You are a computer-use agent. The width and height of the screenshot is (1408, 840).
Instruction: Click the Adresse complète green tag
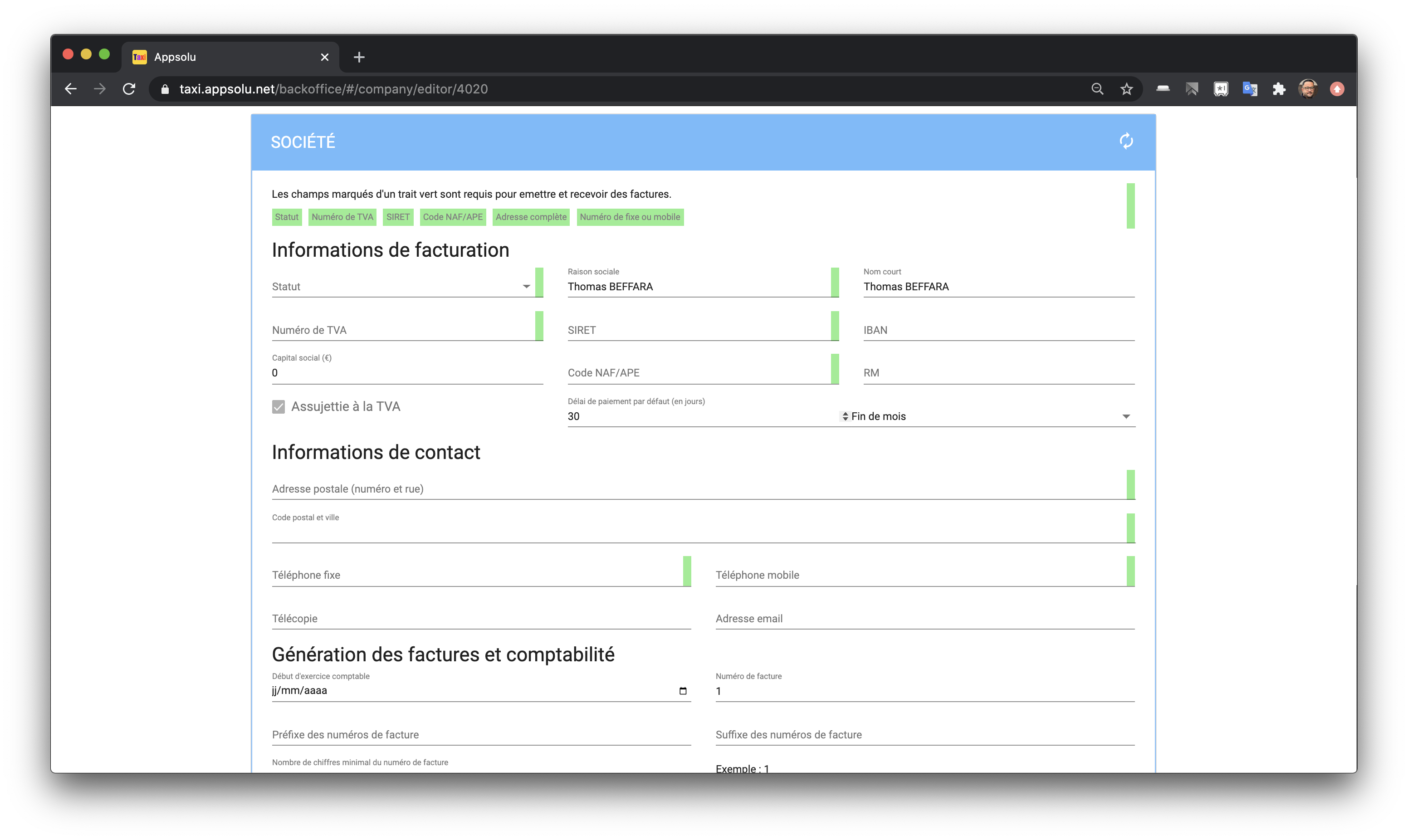pyautogui.click(x=530, y=217)
